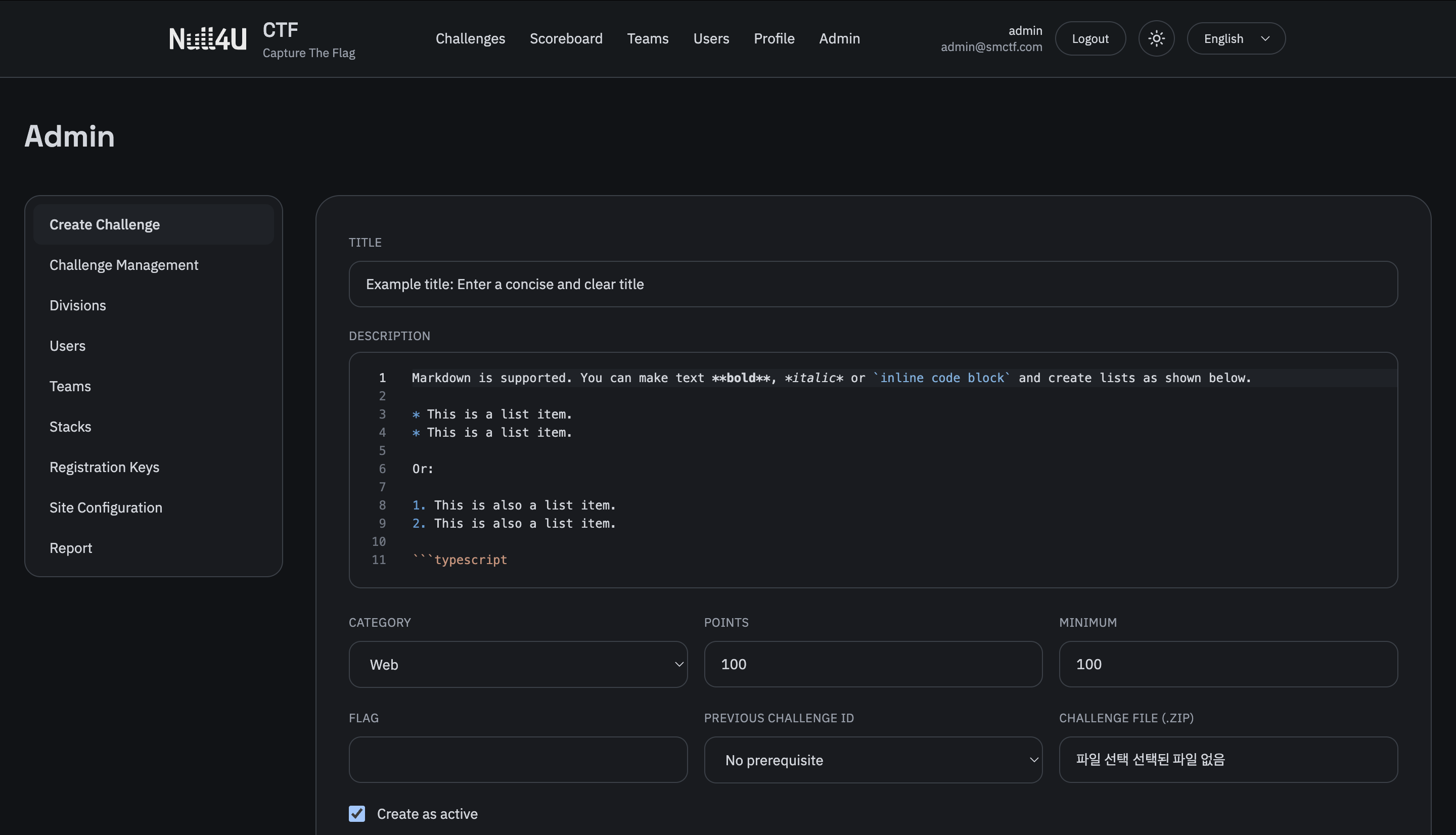Click the Logout button
Viewport: 1456px width, 835px height.
click(x=1089, y=38)
